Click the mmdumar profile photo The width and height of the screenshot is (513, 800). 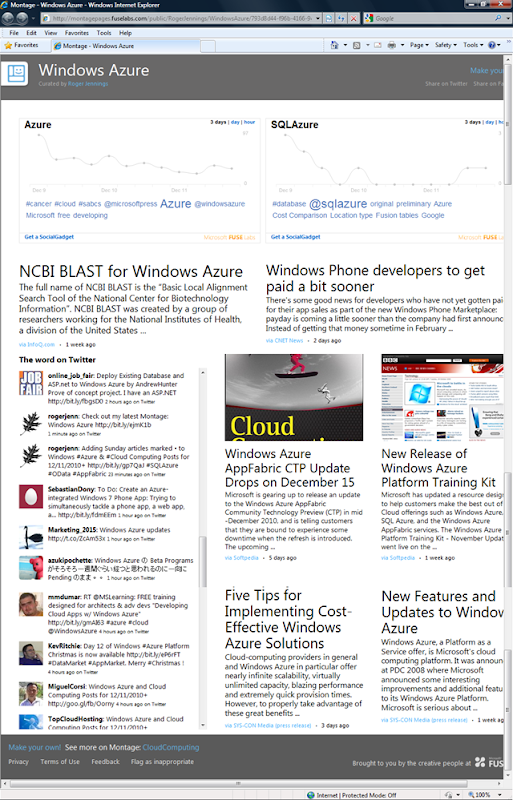click(x=31, y=605)
